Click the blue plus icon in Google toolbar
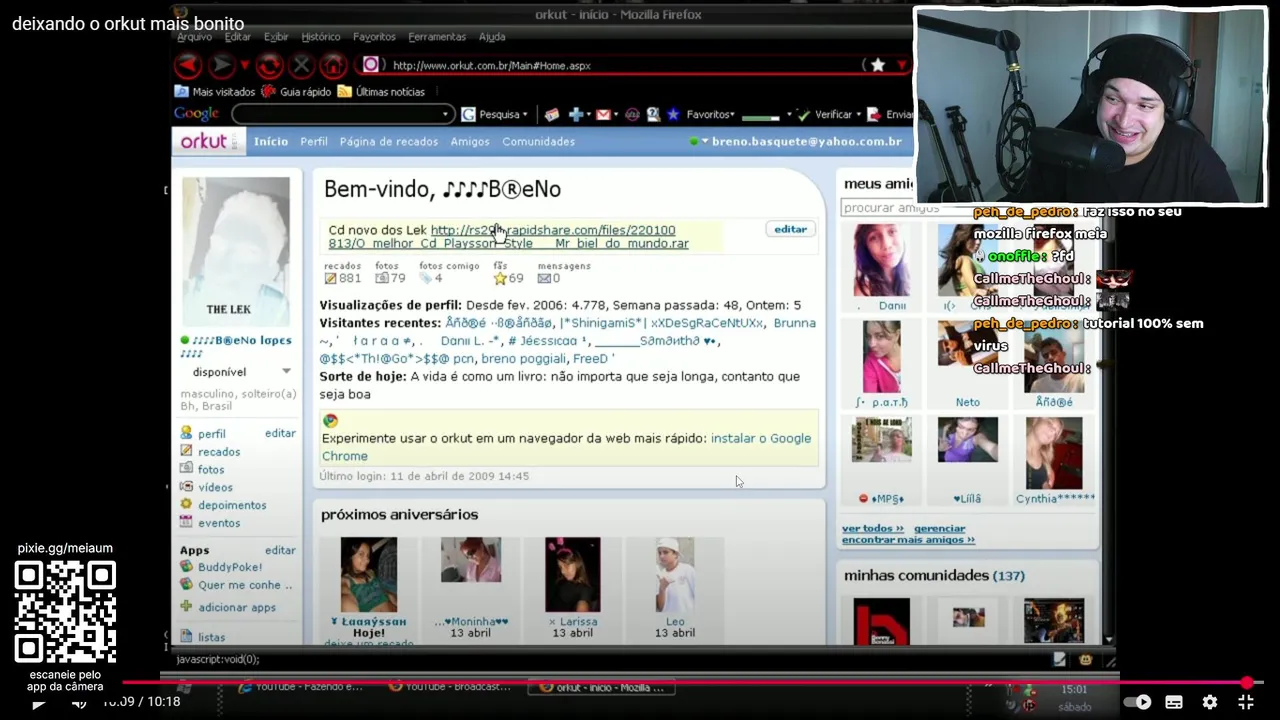The width and height of the screenshot is (1280, 720). (x=576, y=114)
